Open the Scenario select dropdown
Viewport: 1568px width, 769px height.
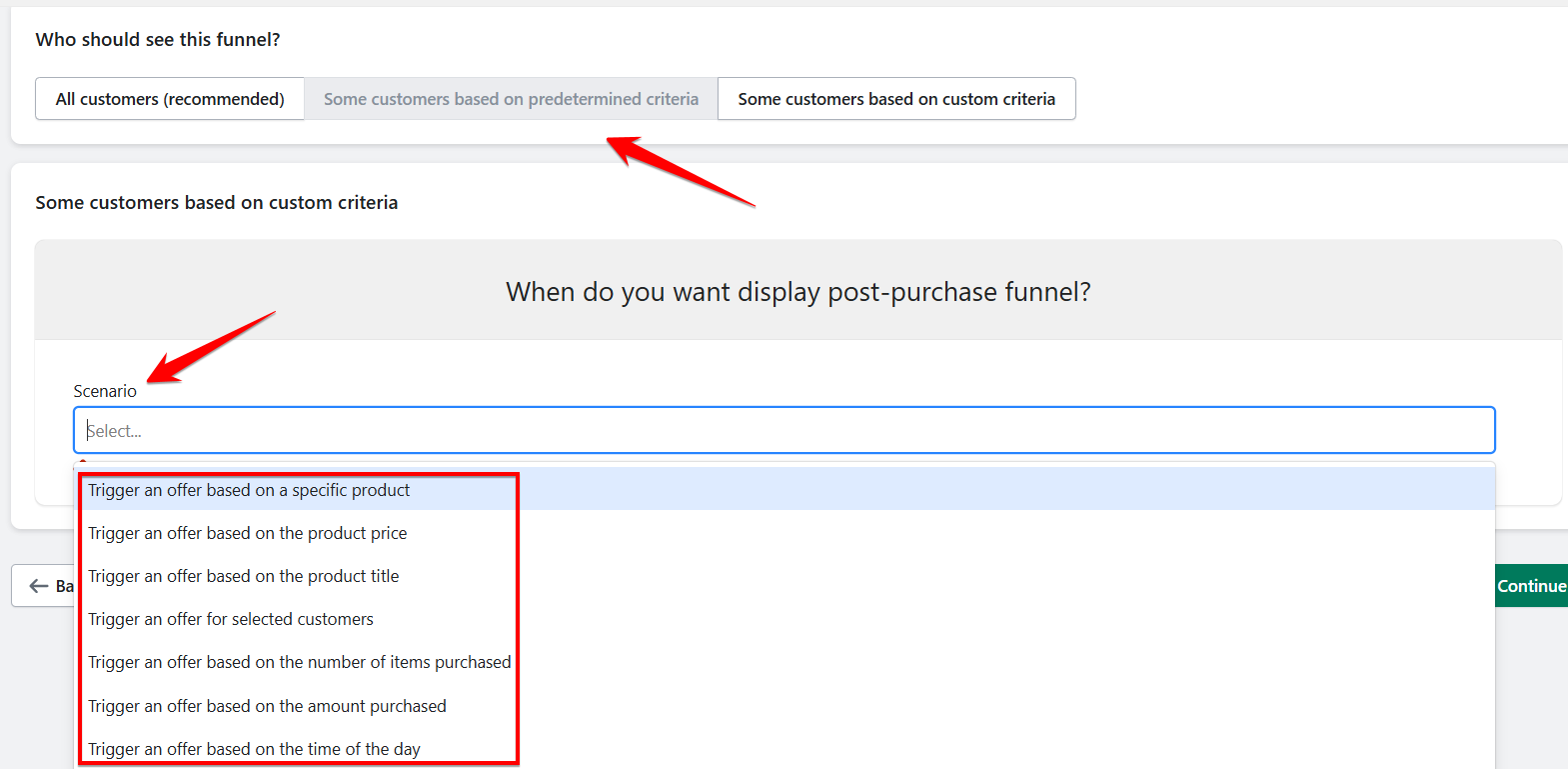point(784,430)
